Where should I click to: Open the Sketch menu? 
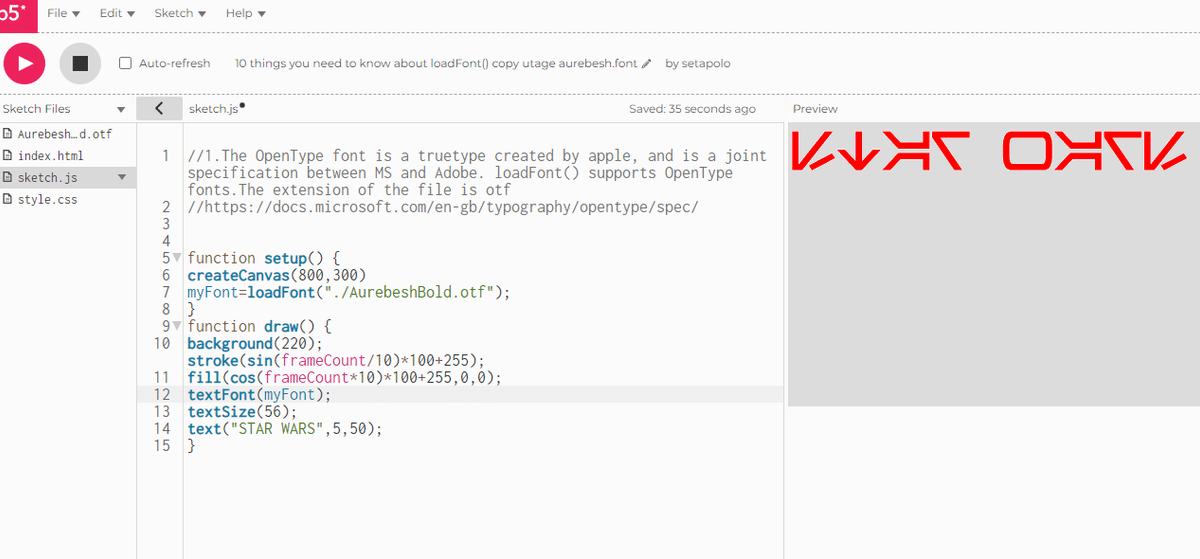(x=180, y=13)
